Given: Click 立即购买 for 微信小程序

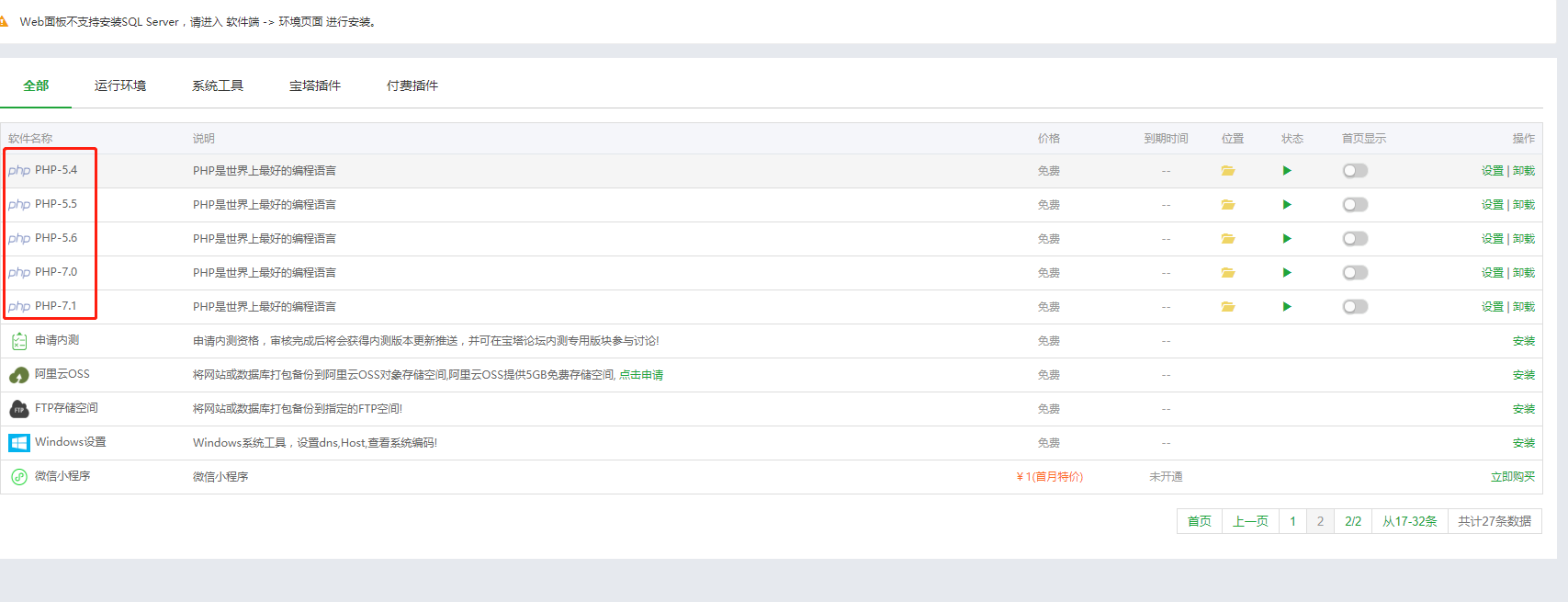Looking at the screenshot, I should [1512, 477].
